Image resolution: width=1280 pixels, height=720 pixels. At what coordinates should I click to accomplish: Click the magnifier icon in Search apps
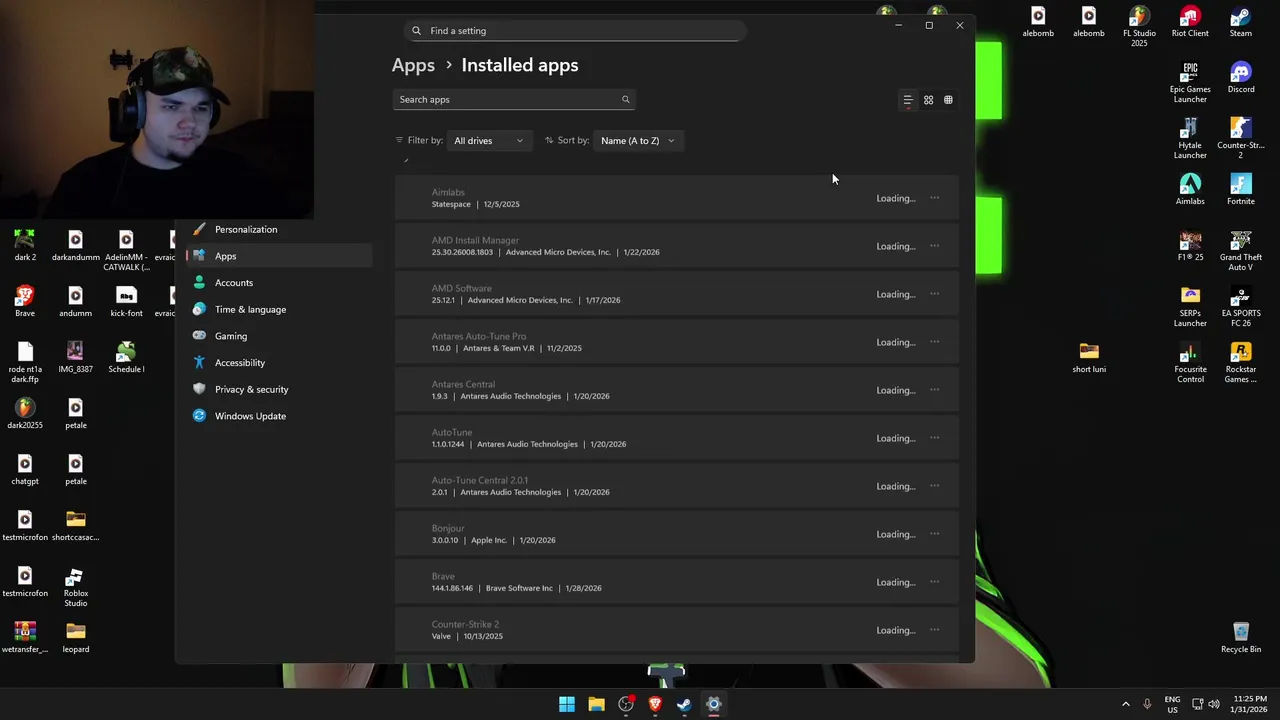(626, 99)
